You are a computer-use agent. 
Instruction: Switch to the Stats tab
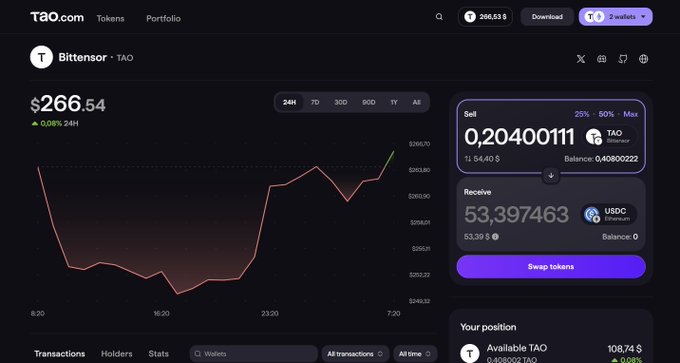pyautogui.click(x=158, y=354)
